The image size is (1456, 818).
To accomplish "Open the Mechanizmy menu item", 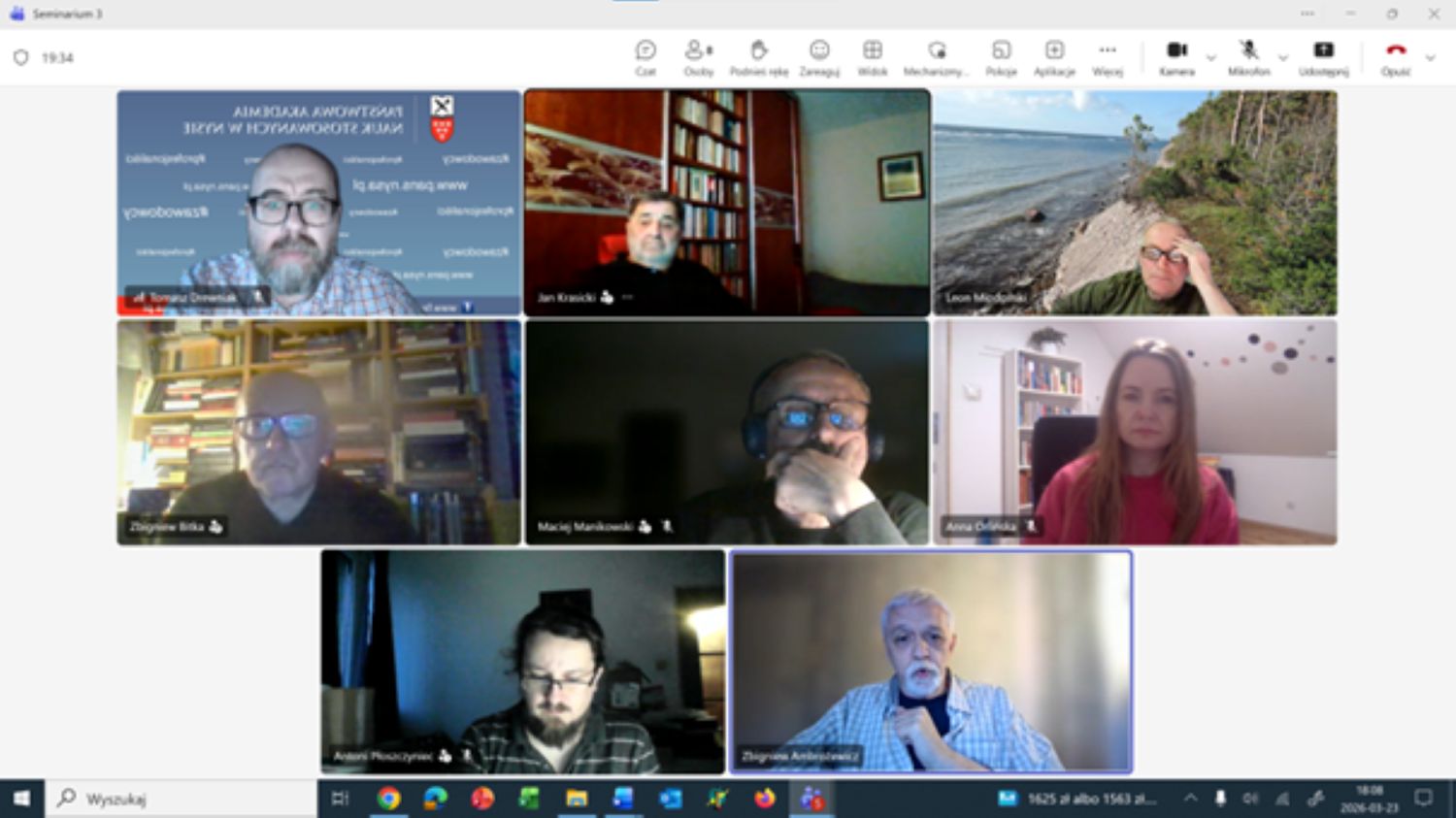I will click(936, 57).
